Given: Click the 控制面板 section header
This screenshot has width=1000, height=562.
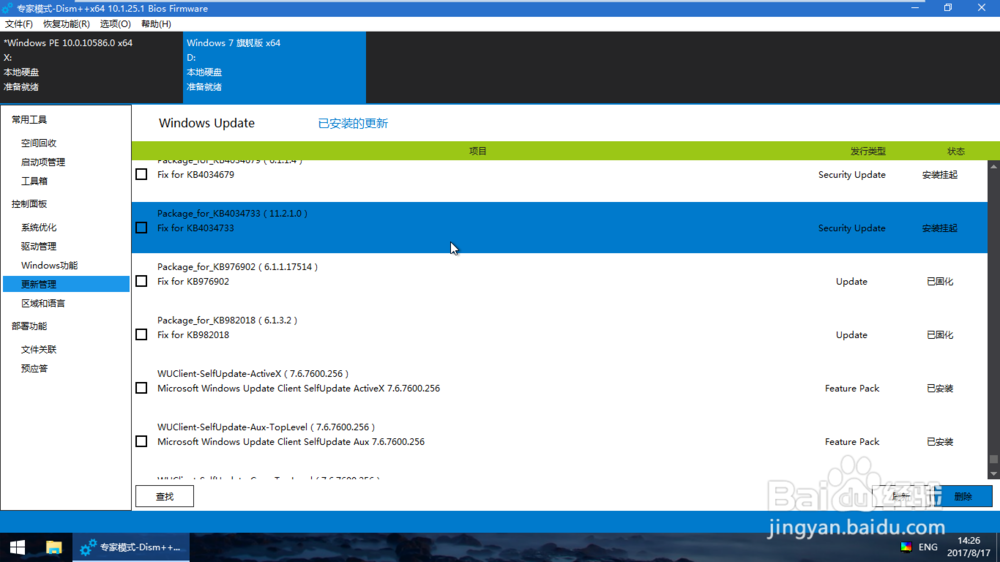Looking at the screenshot, I should [x=29, y=204].
